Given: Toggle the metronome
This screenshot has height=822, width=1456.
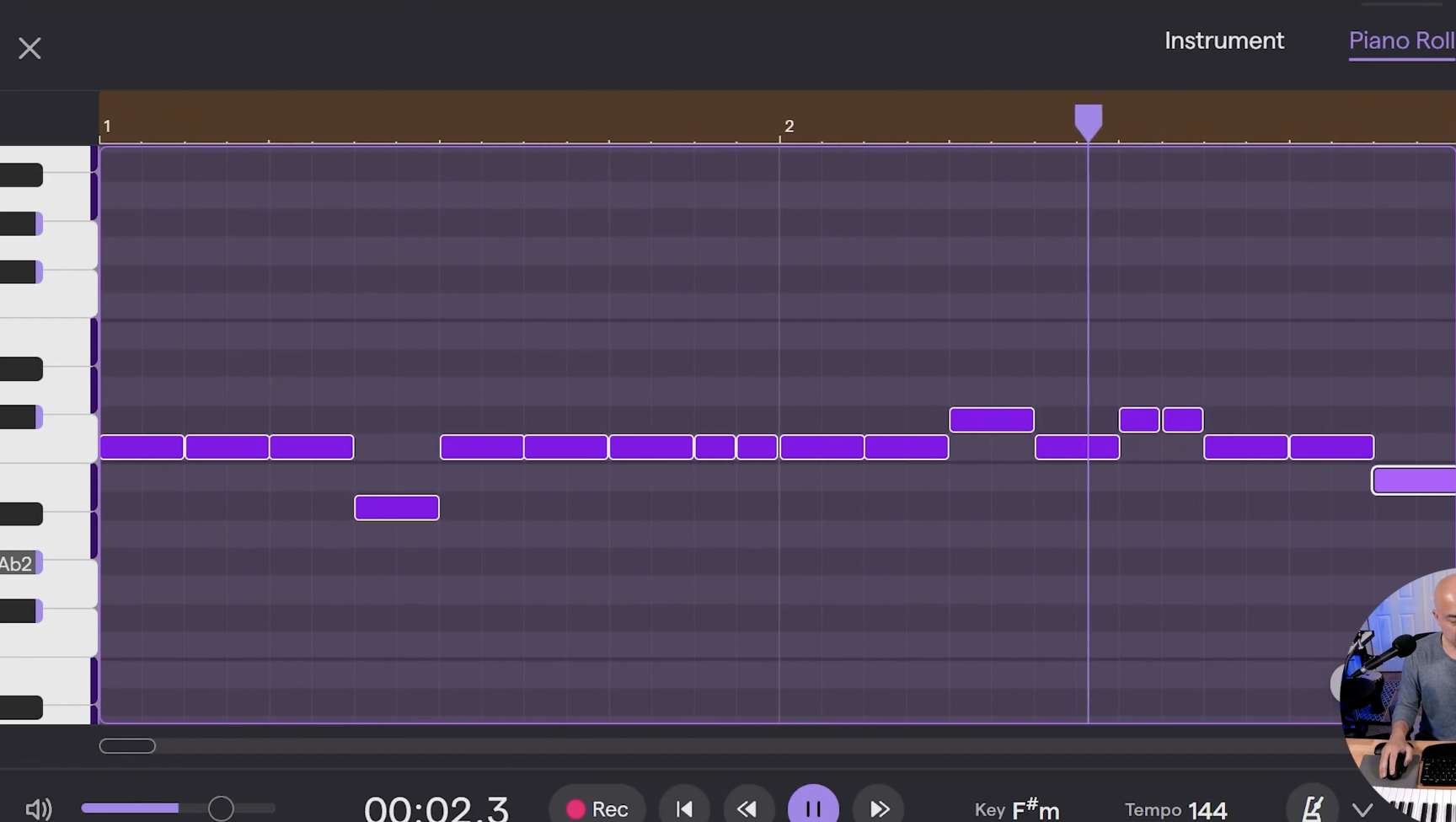Looking at the screenshot, I should [x=1312, y=809].
